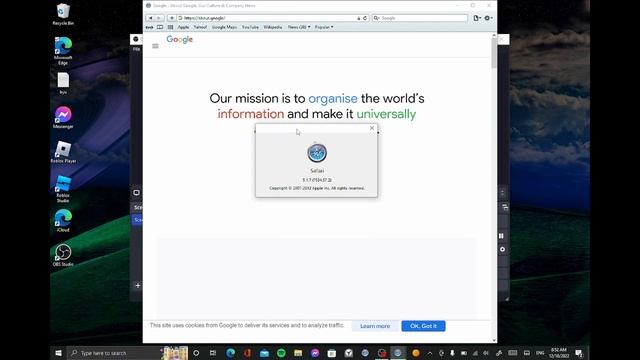Open Task View on taskbar
The width and height of the screenshot is (640, 360).
pos(213,353)
